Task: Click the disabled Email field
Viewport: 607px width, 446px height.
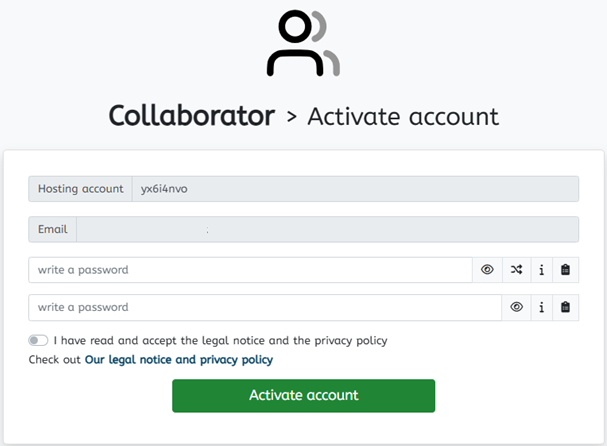Action: [x=328, y=229]
